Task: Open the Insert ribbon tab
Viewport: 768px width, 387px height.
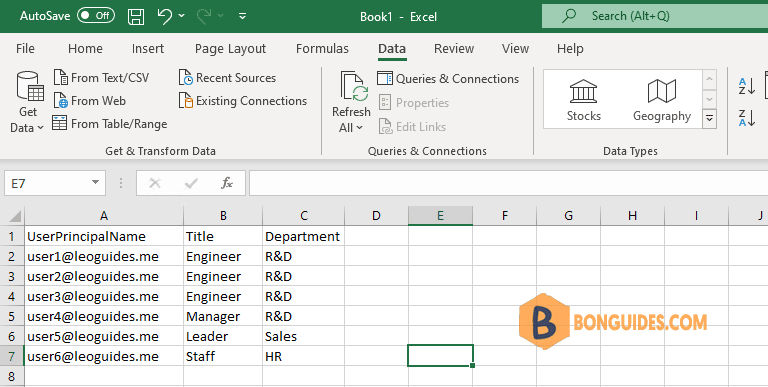Action: (x=148, y=48)
